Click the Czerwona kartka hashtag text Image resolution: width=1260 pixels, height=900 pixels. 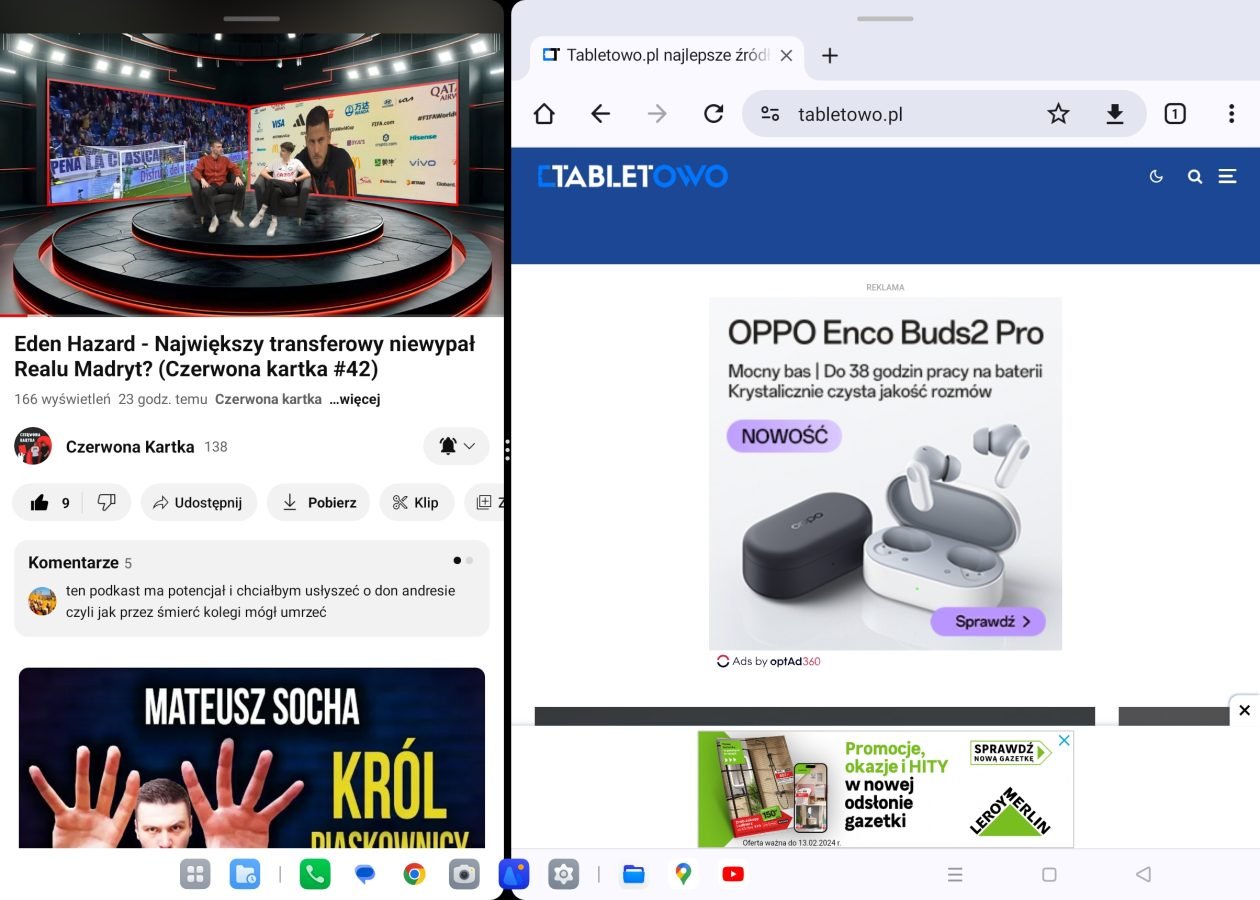coord(268,399)
